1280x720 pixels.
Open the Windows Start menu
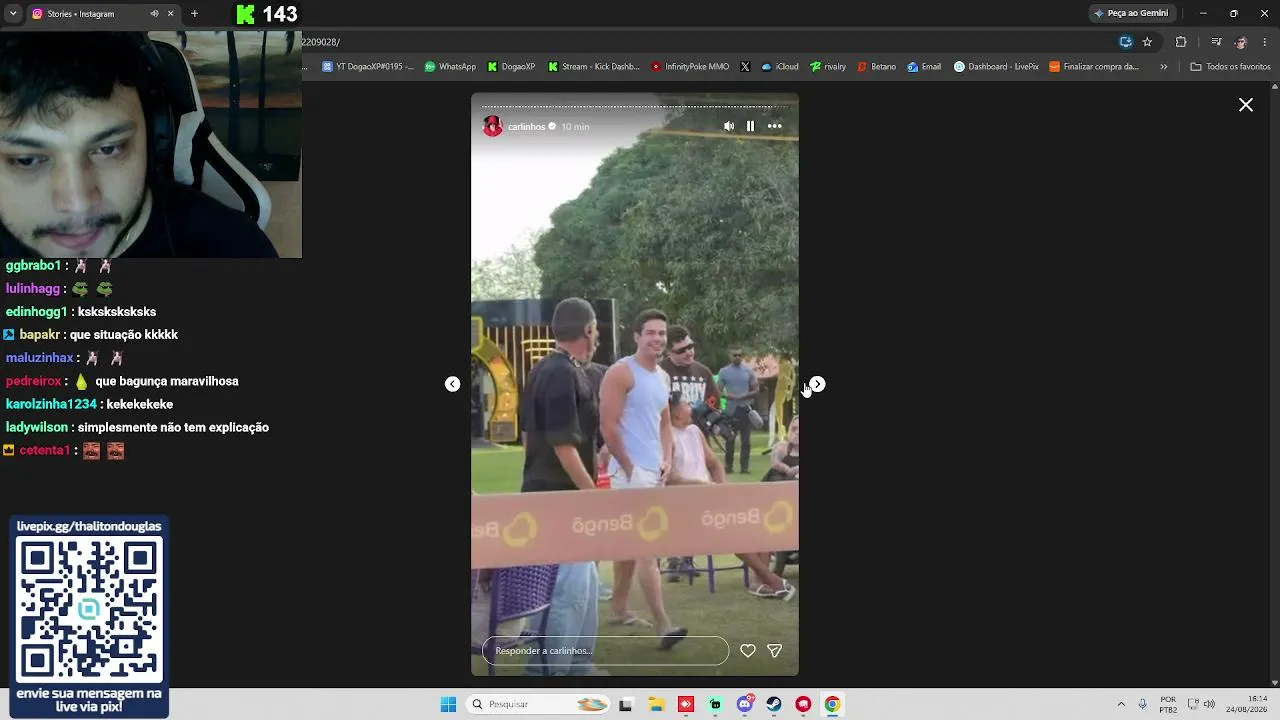point(448,704)
